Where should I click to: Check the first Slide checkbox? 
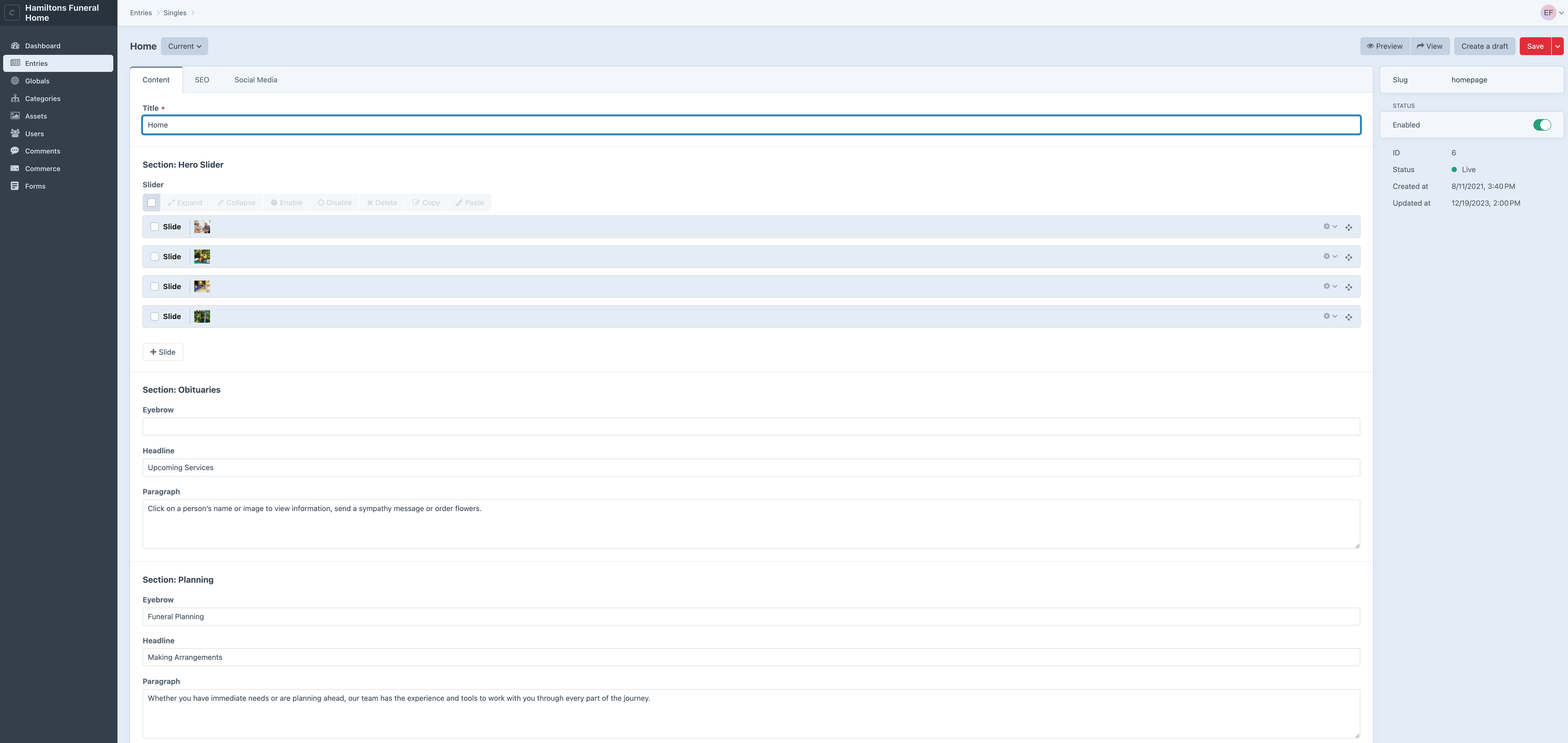(155, 227)
